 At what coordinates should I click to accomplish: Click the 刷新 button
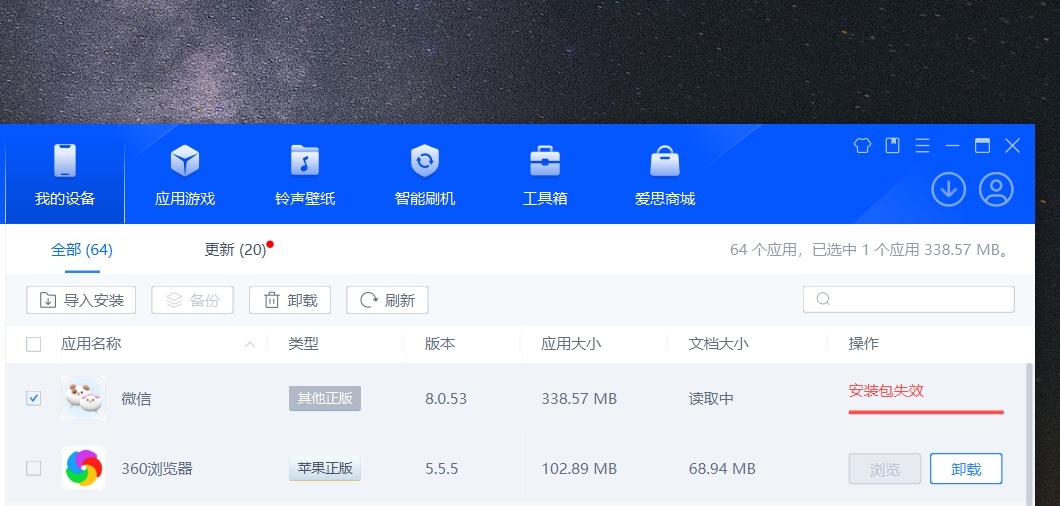[x=387, y=300]
